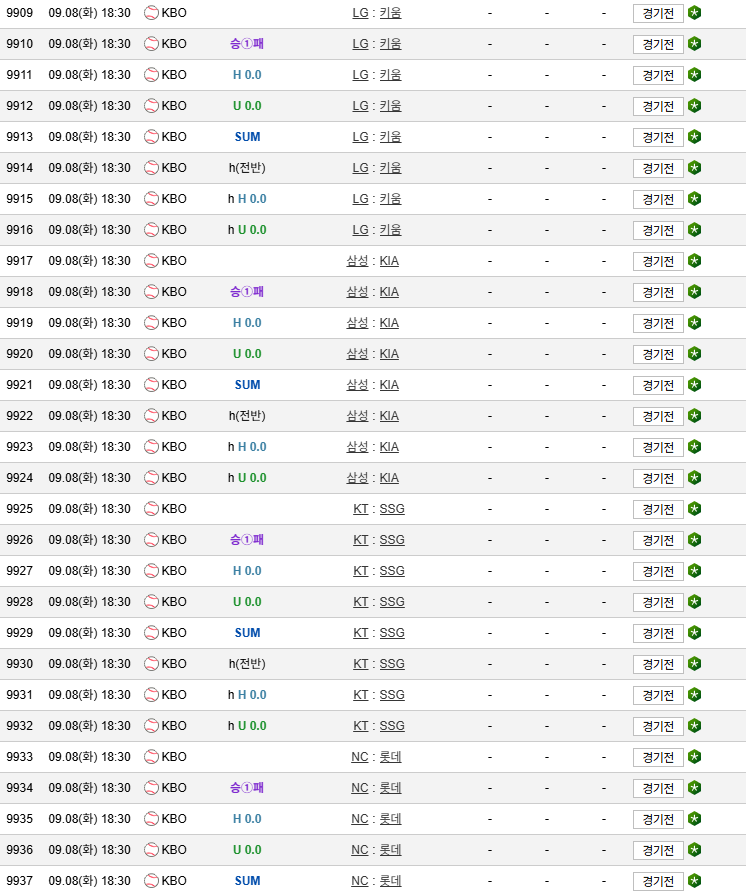Click the green star icon in row 9909

[694, 13]
